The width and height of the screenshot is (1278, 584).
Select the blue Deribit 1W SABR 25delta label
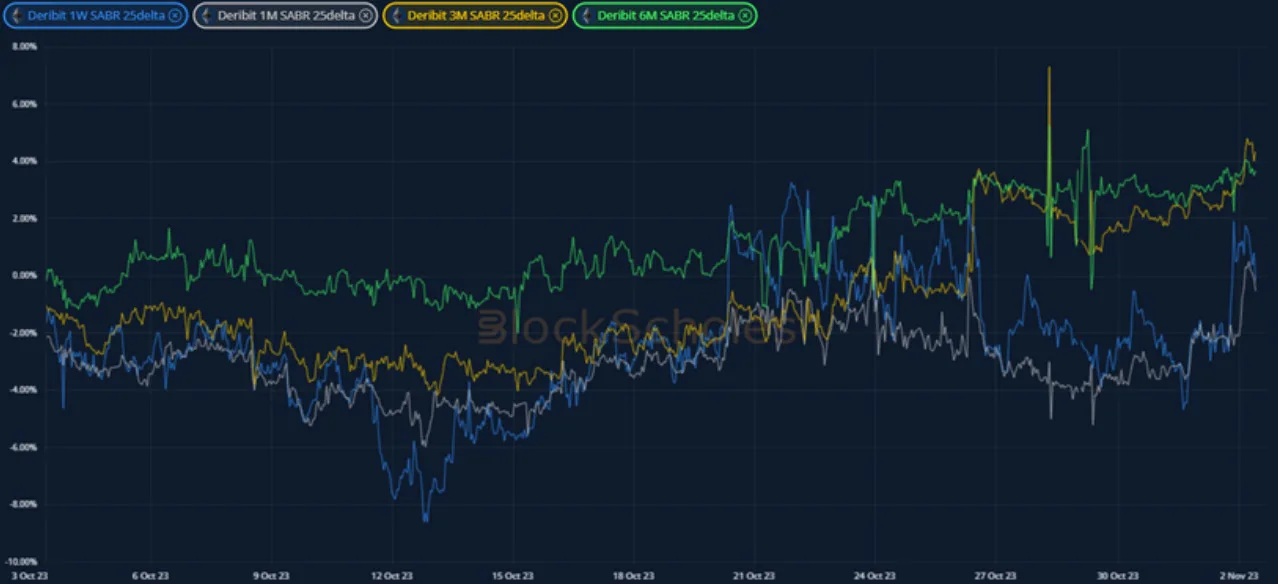pyautogui.click(x=95, y=15)
